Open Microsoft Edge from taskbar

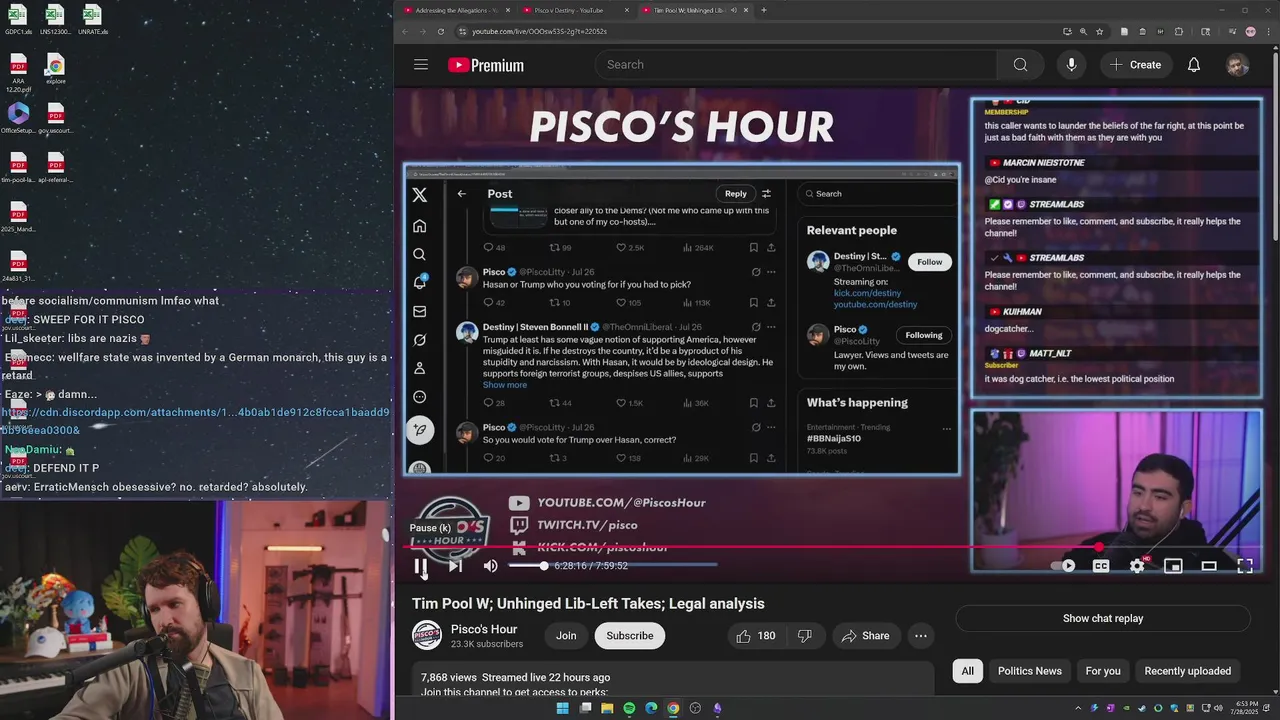click(x=651, y=708)
